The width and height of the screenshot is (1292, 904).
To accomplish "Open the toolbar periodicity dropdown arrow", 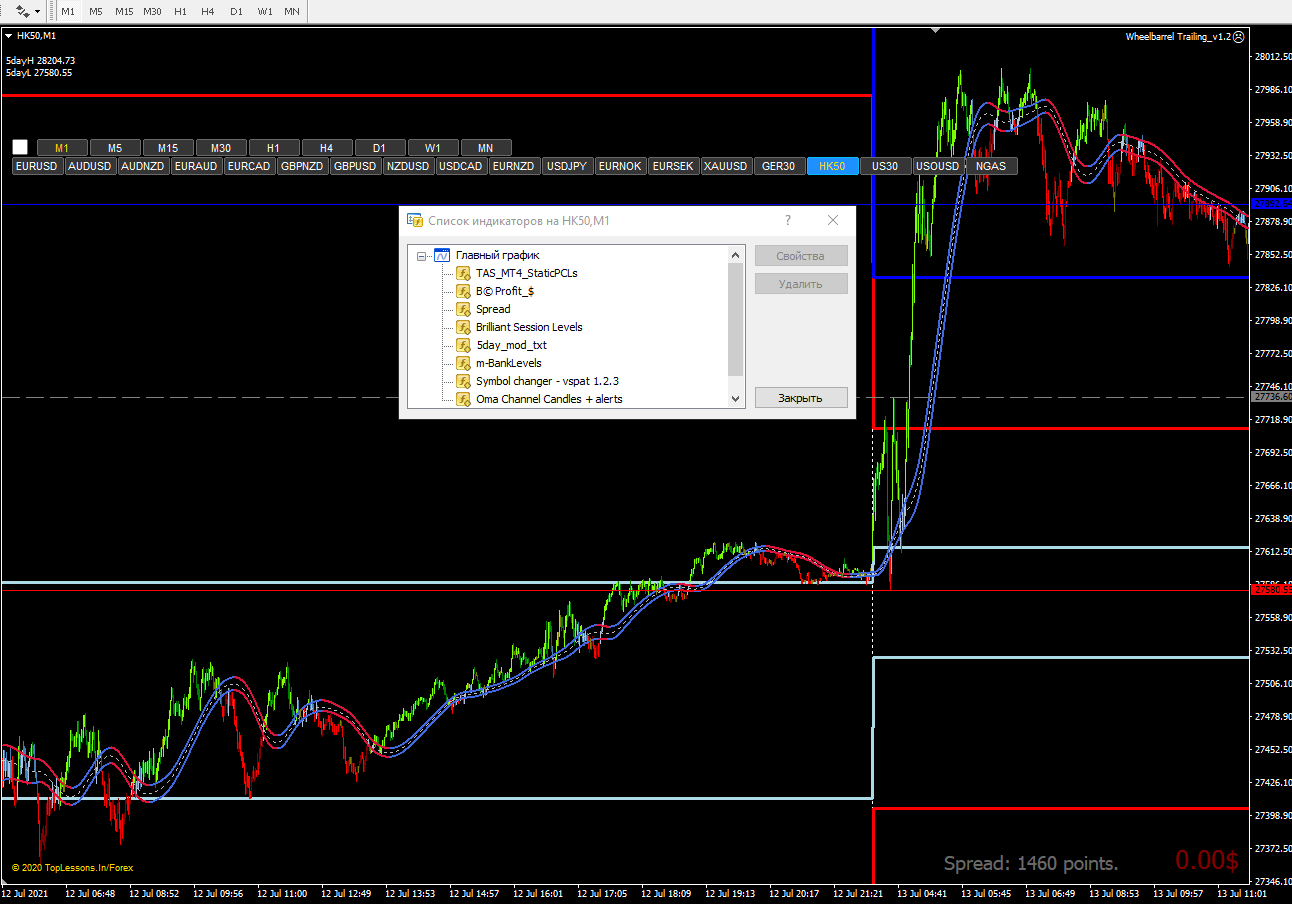I will click(x=37, y=11).
